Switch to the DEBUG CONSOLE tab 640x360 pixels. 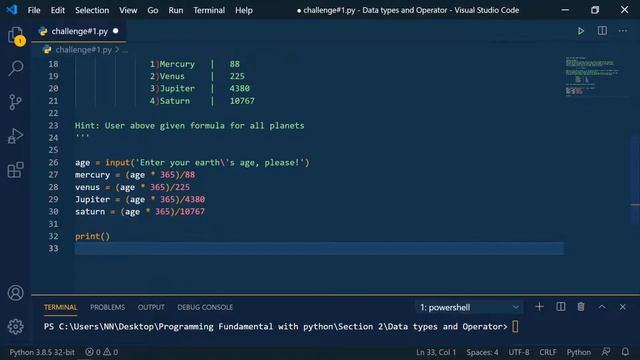[205, 307]
